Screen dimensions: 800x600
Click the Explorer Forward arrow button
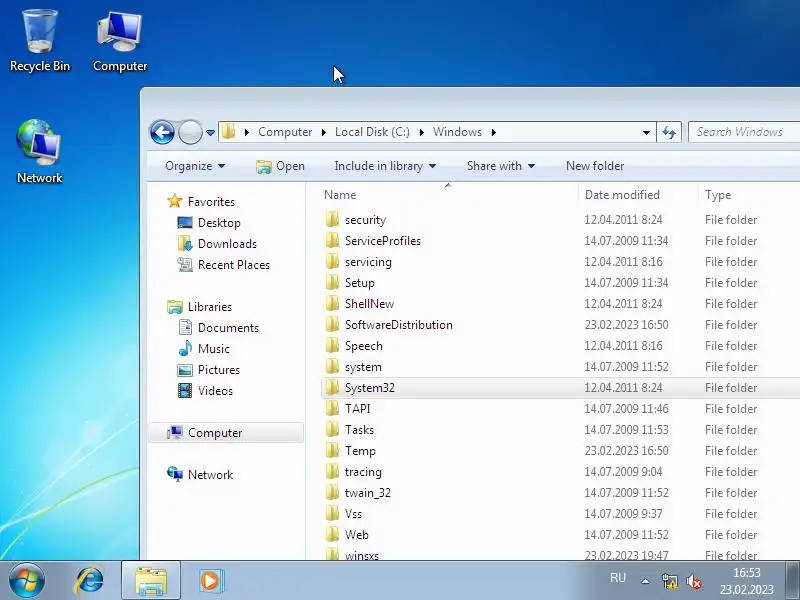(190, 133)
